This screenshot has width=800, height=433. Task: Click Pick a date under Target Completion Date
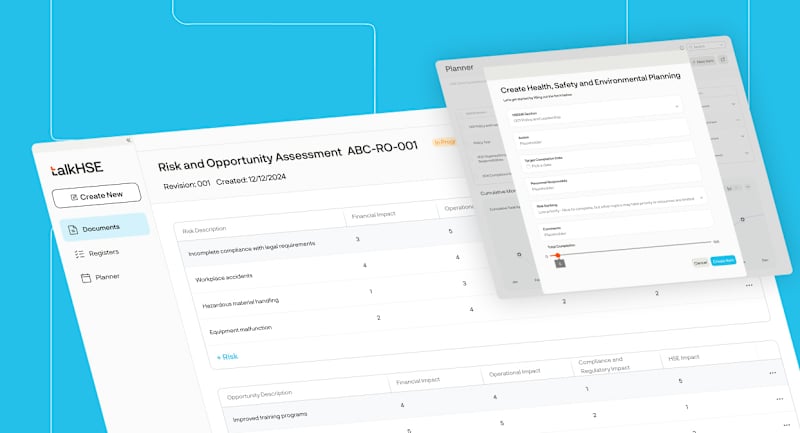(539, 166)
